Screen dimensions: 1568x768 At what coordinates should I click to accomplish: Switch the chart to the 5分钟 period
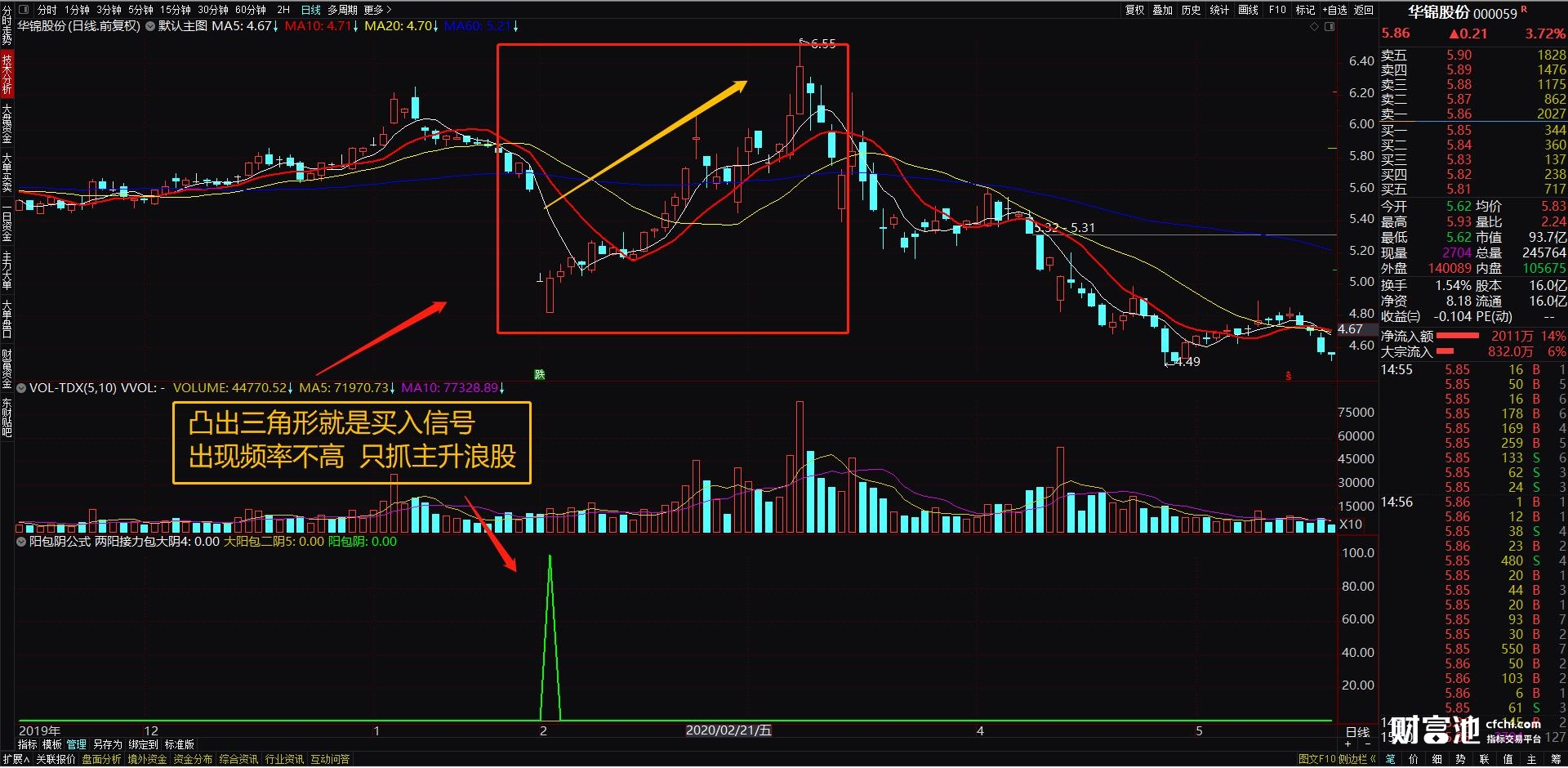coord(140,10)
